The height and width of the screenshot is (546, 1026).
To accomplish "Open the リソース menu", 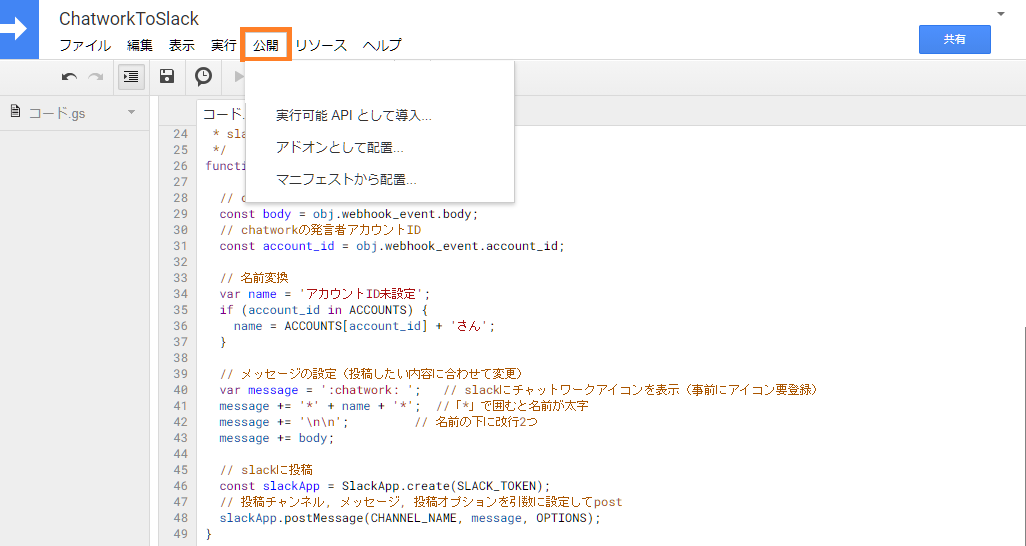I will [321, 45].
